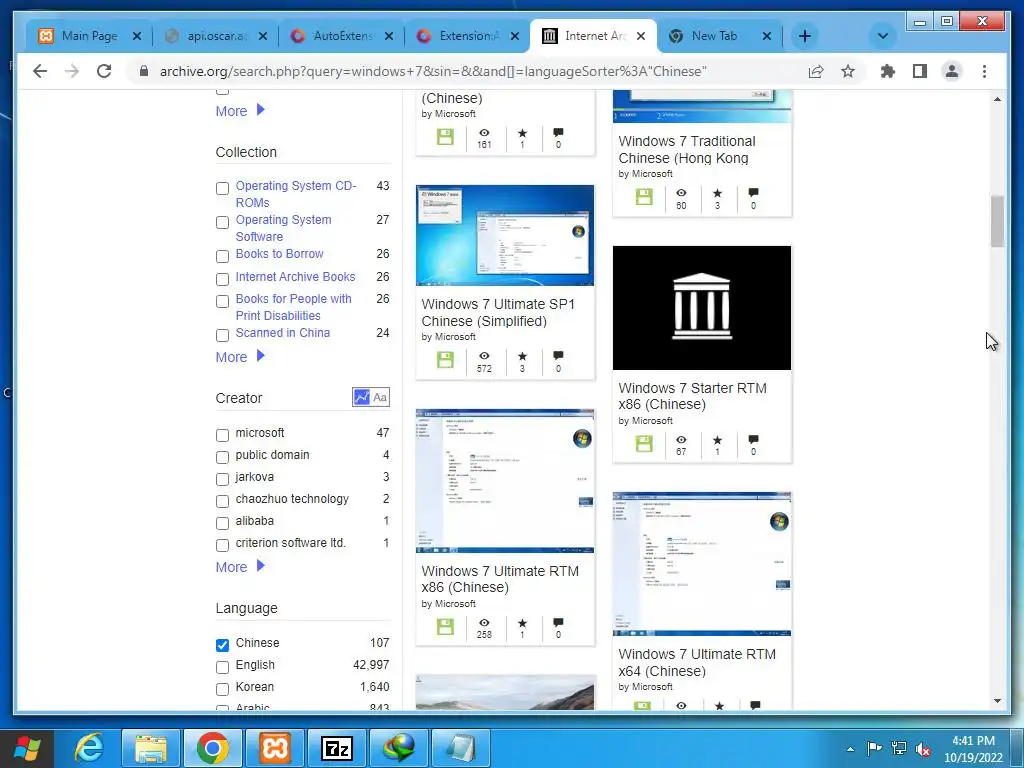
Task: Click the software floppy icon on Starter RTM card
Action: click(x=644, y=444)
